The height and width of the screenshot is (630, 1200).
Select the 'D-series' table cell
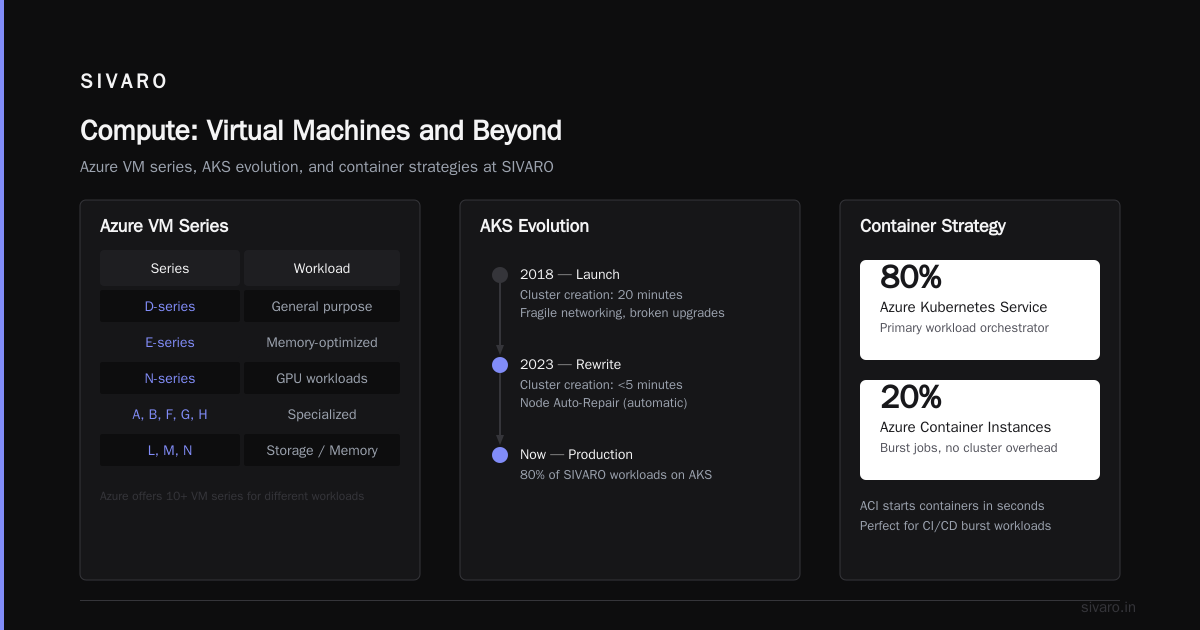(170, 306)
